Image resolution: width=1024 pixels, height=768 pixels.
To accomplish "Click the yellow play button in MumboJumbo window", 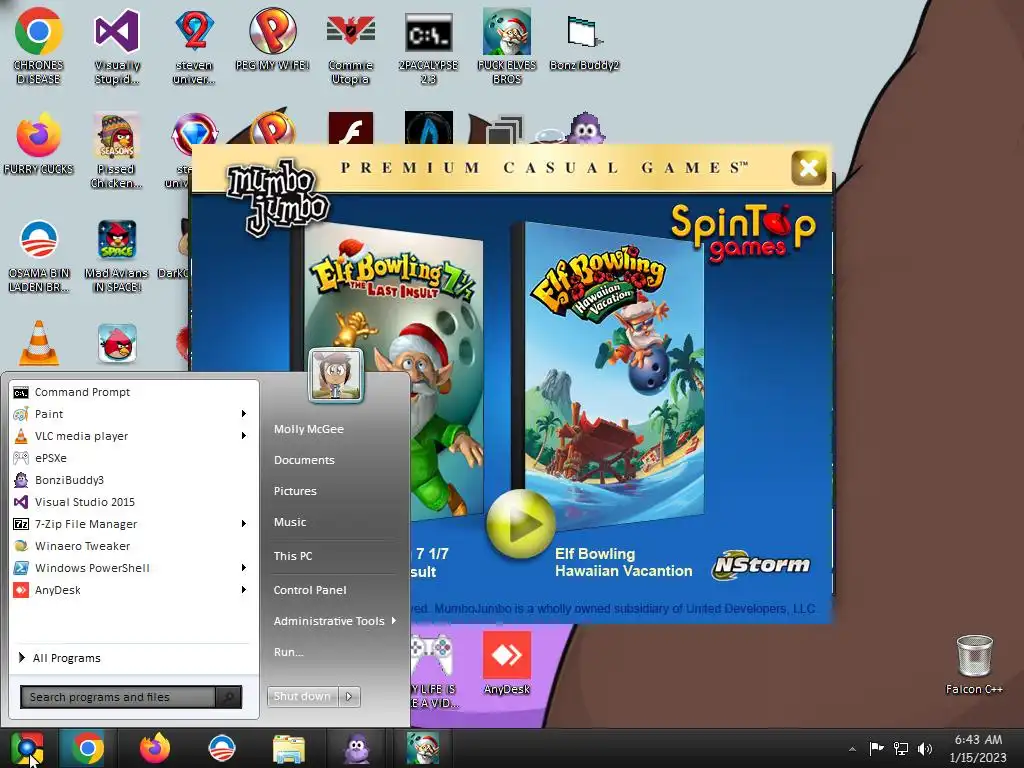I will tap(520, 524).
